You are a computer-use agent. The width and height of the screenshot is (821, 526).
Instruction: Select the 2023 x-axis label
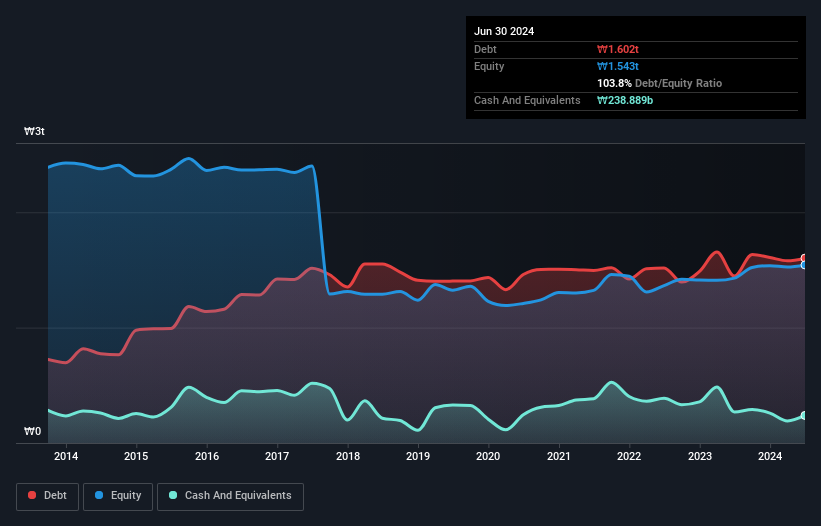(x=700, y=456)
